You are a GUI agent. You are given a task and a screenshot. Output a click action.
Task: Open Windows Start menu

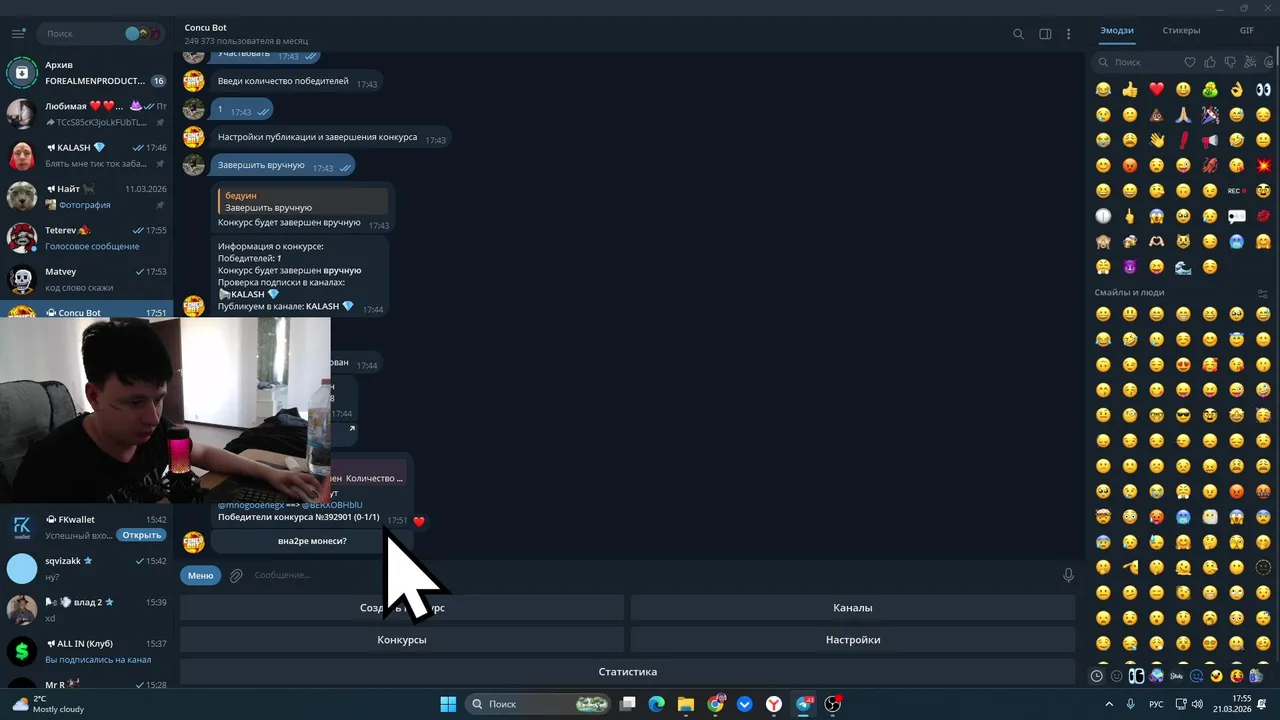(x=448, y=704)
